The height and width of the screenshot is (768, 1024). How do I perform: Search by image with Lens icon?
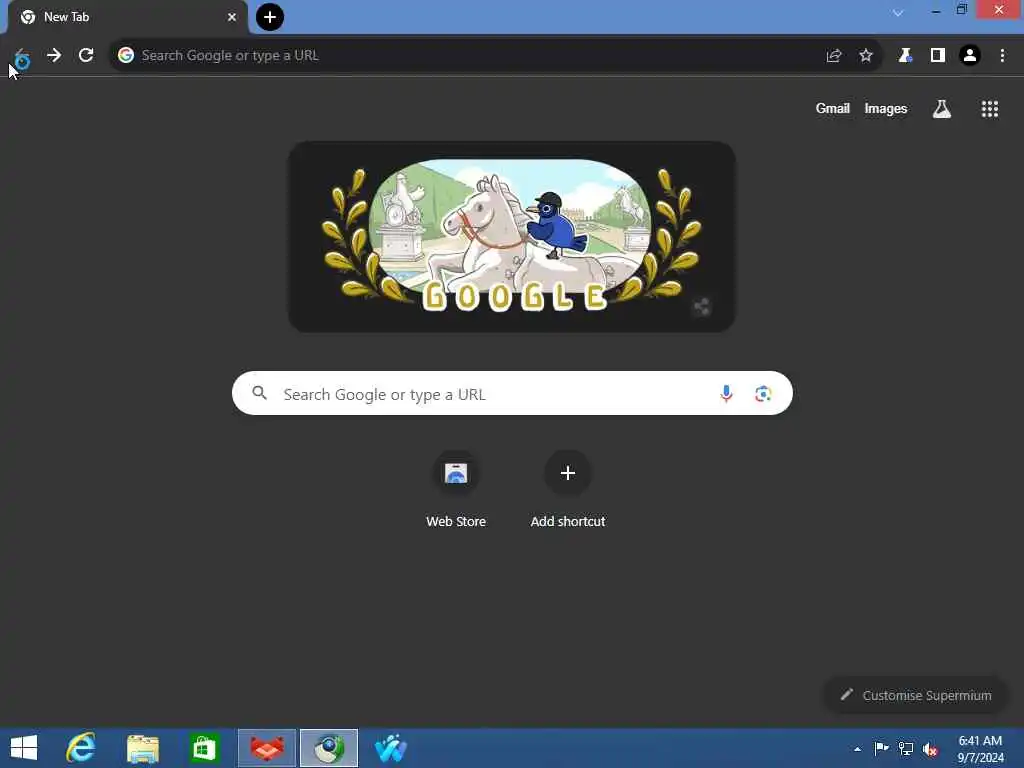coord(763,394)
